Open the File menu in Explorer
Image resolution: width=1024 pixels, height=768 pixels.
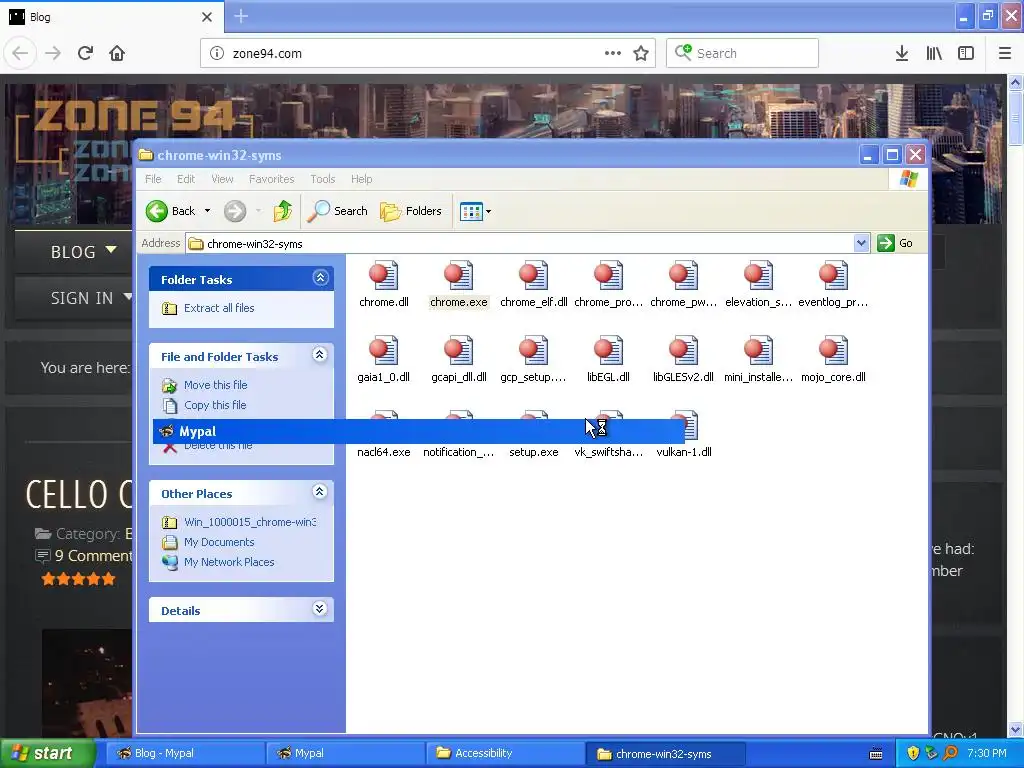pyautogui.click(x=153, y=179)
